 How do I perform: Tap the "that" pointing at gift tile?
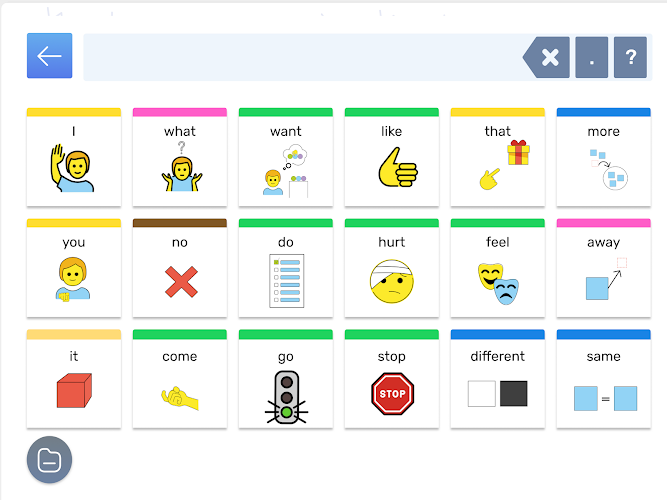coord(498,157)
